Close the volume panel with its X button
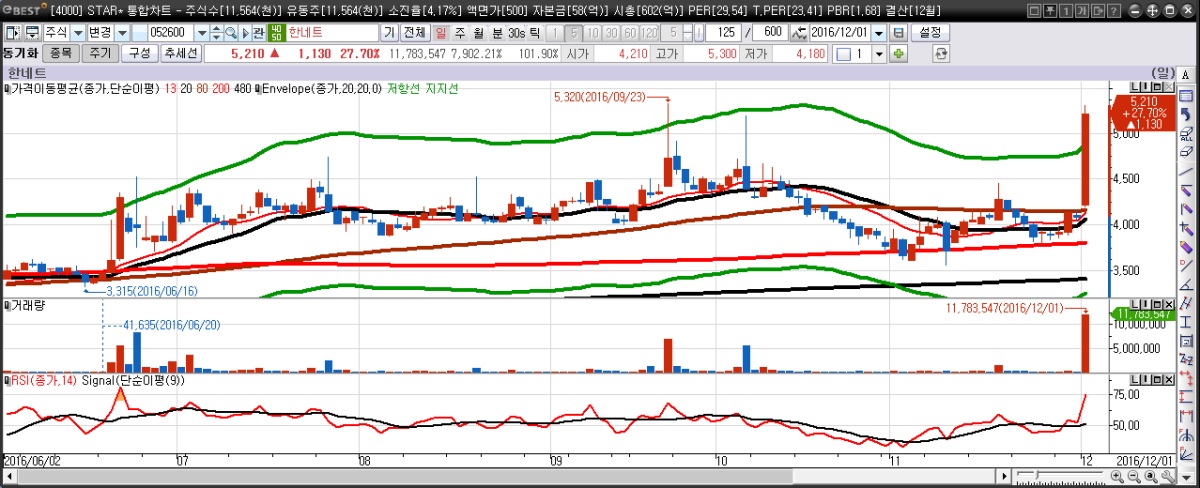Image resolution: width=1200 pixels, height=488 pixels. (x=1169, y=304)
